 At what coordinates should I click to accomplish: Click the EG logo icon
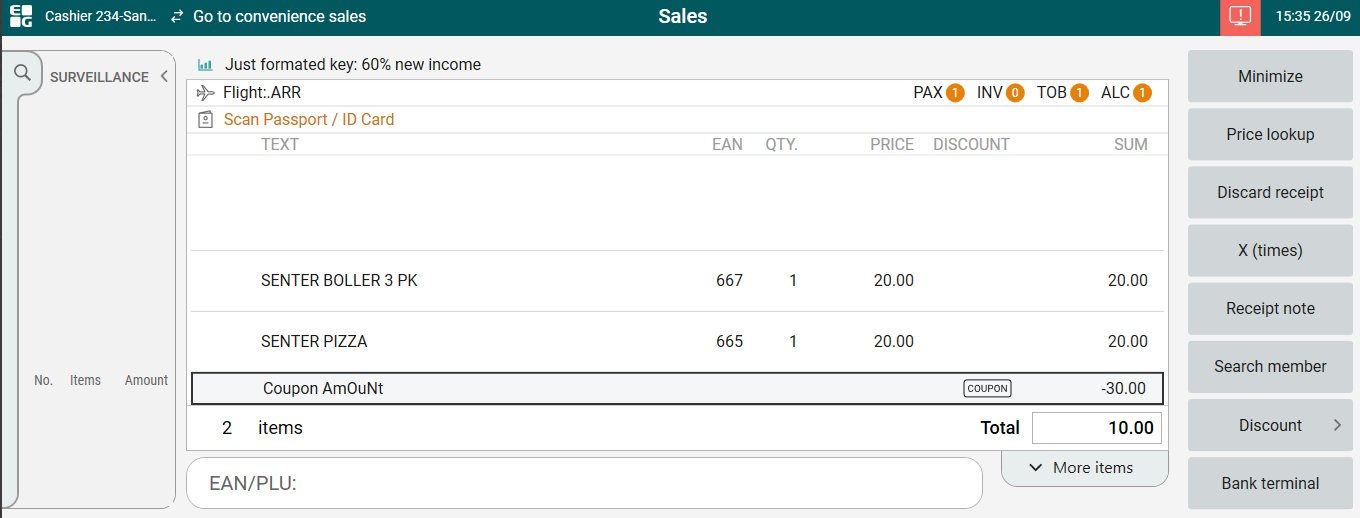point(20,17)
